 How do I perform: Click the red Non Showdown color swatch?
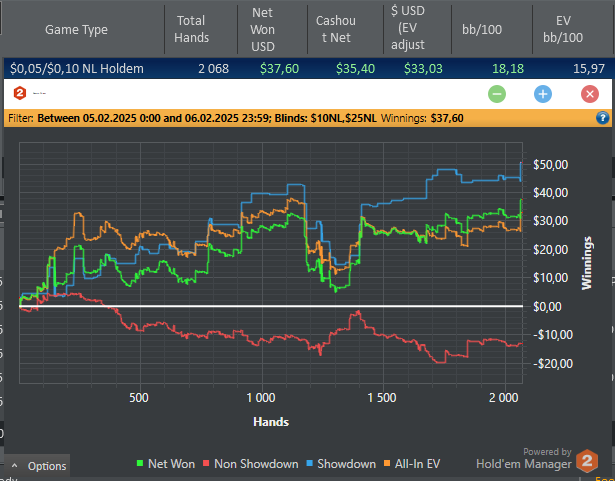206,464
